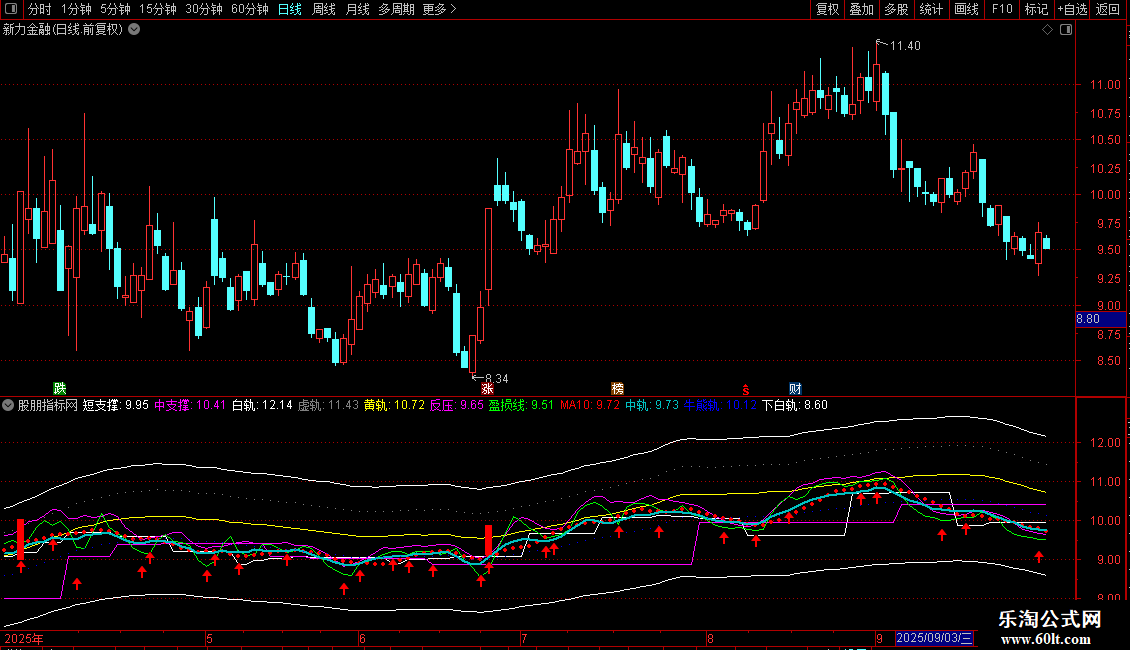The height and width of the screenshot is (650, 1130).
Task: Click the orange 榜 event marker
Action: (x=618, y=388)
